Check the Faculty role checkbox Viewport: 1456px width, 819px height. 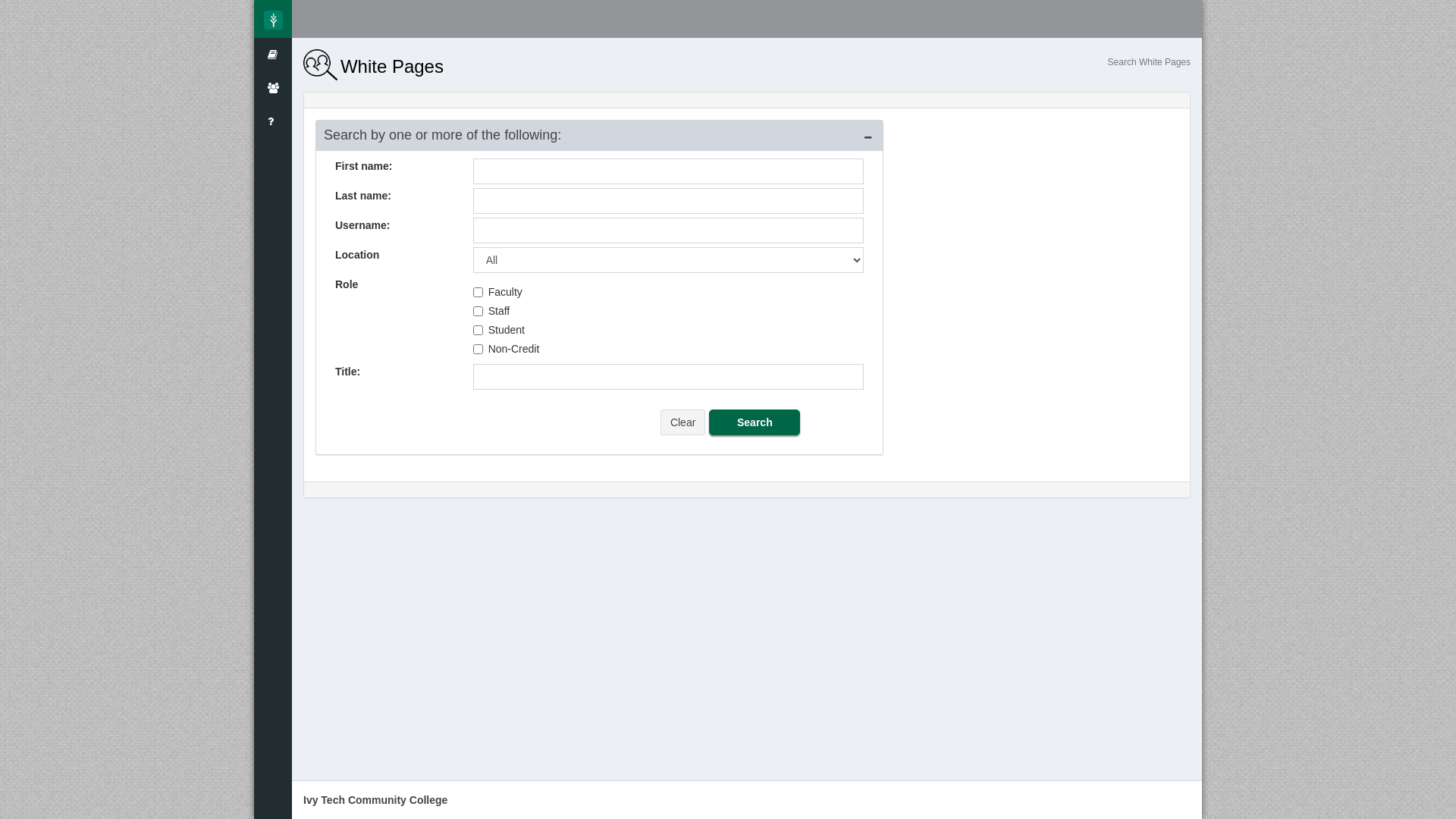[478, 292]
